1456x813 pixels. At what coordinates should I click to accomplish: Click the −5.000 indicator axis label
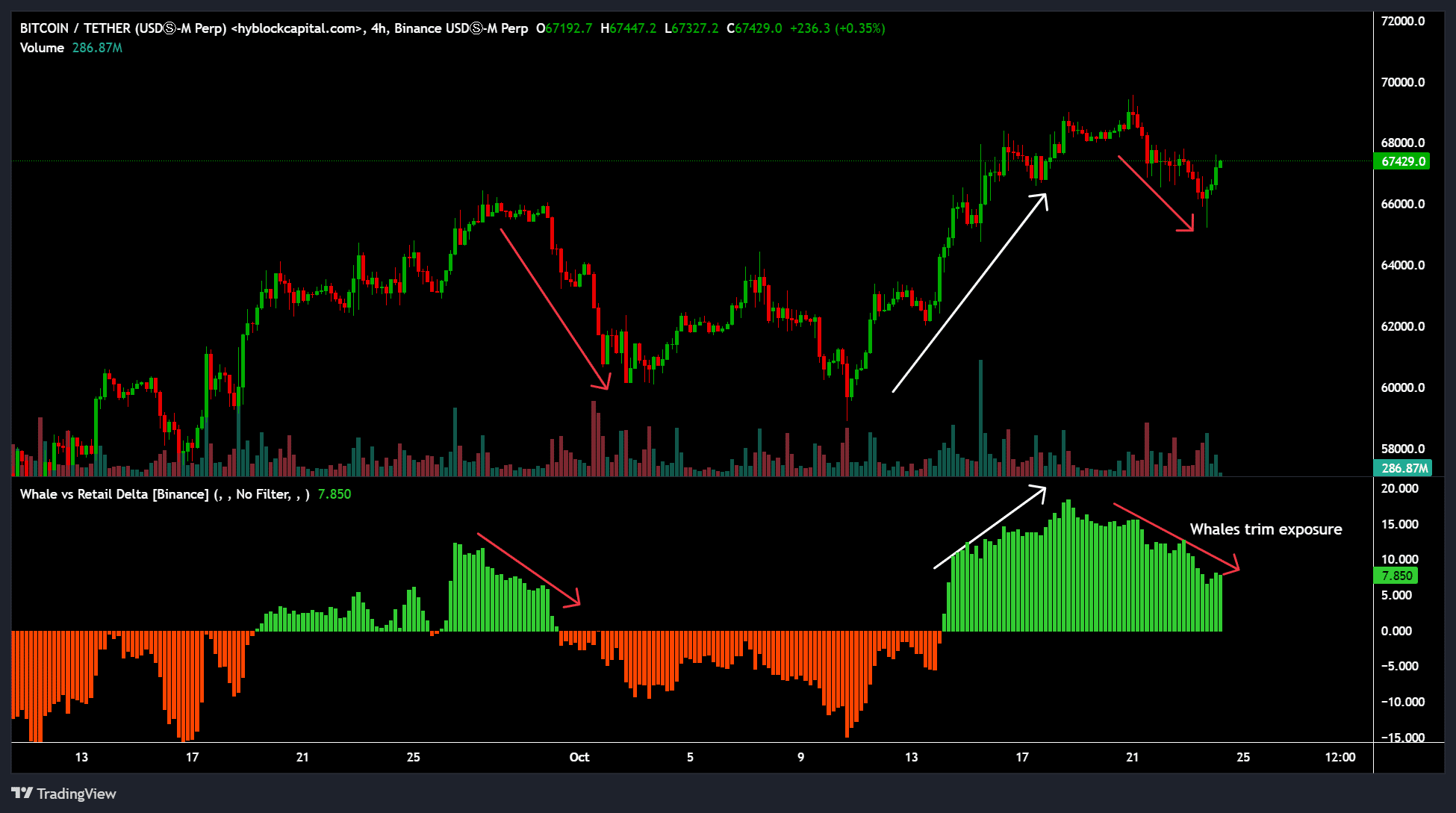[1400, 666]
